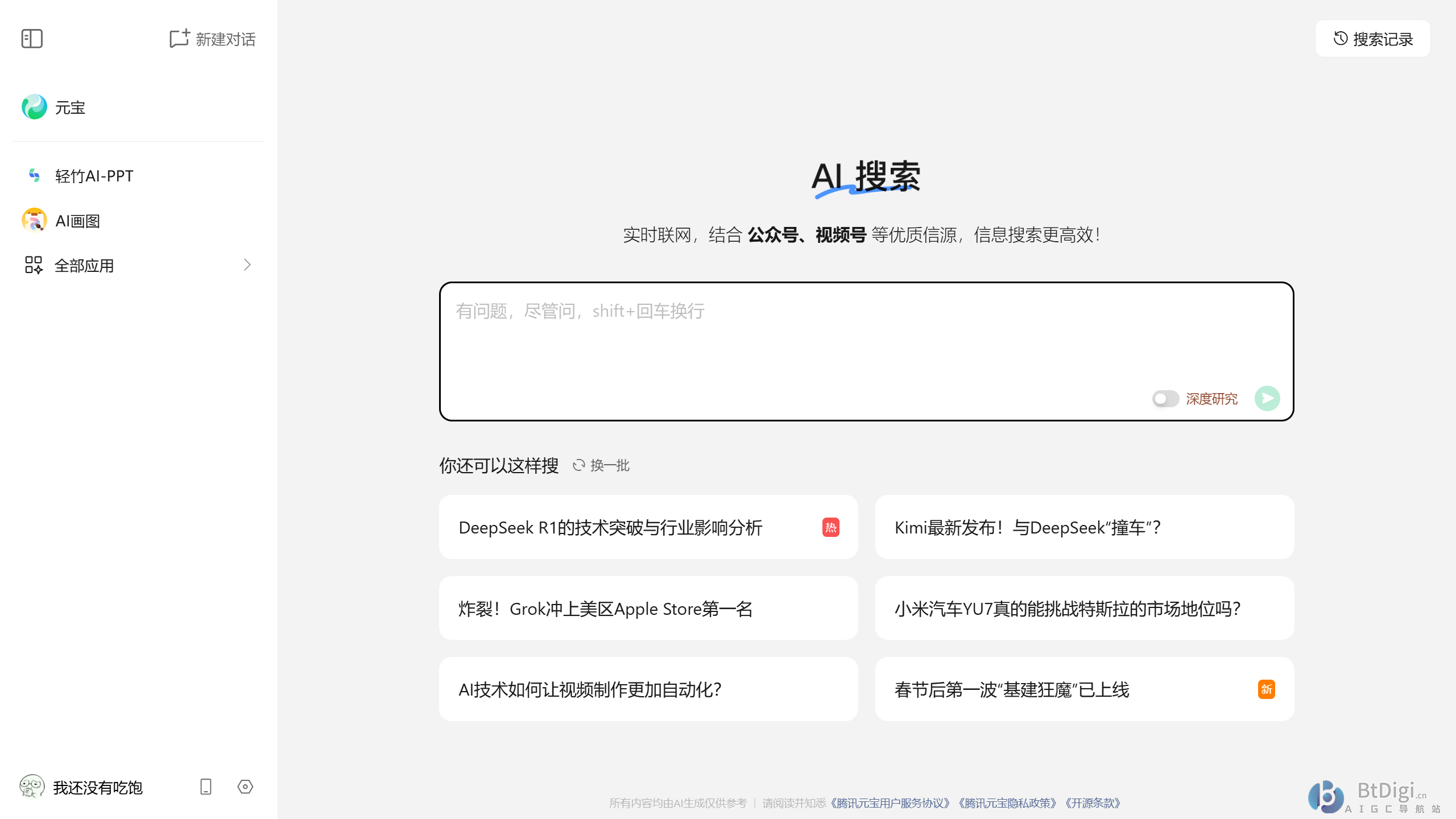Image resolution: width=1456 pixels, height=819 pixels.
Task: Open 腾讯元宝隐私政策 link
Action: click(1007, 804)
